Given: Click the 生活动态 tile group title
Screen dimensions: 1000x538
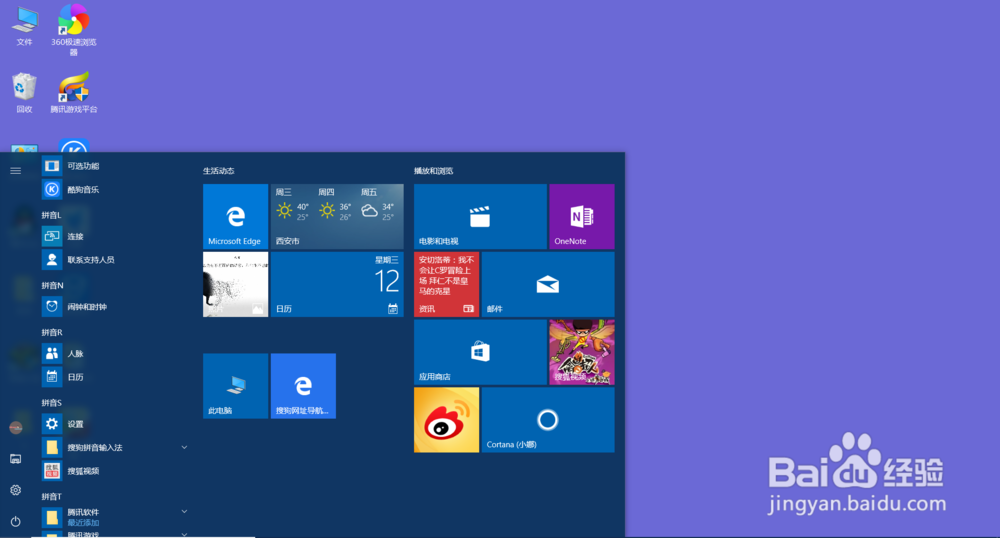Looking at the screenshot, I should point(219,171).
